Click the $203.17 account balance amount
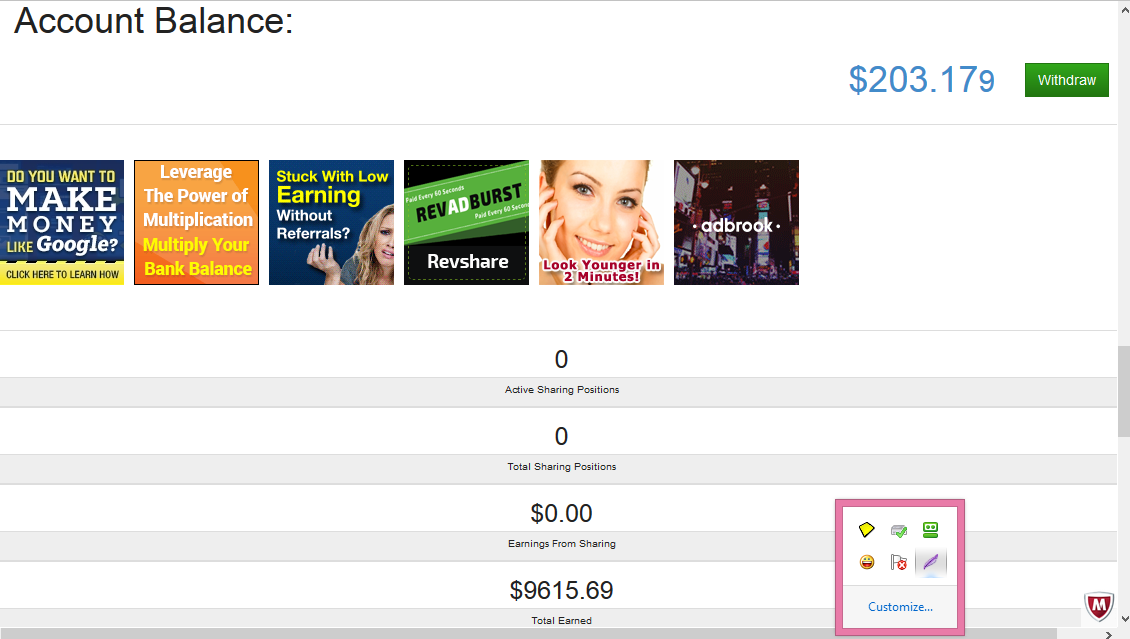This screenshot has height=639, width=1130. (x=921, y=80)
